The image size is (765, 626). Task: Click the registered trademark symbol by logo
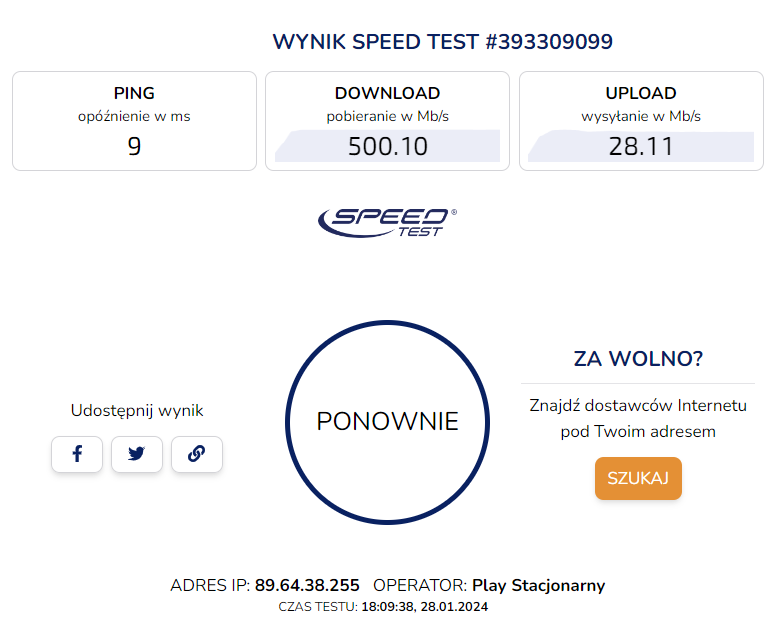click(454, 212)
